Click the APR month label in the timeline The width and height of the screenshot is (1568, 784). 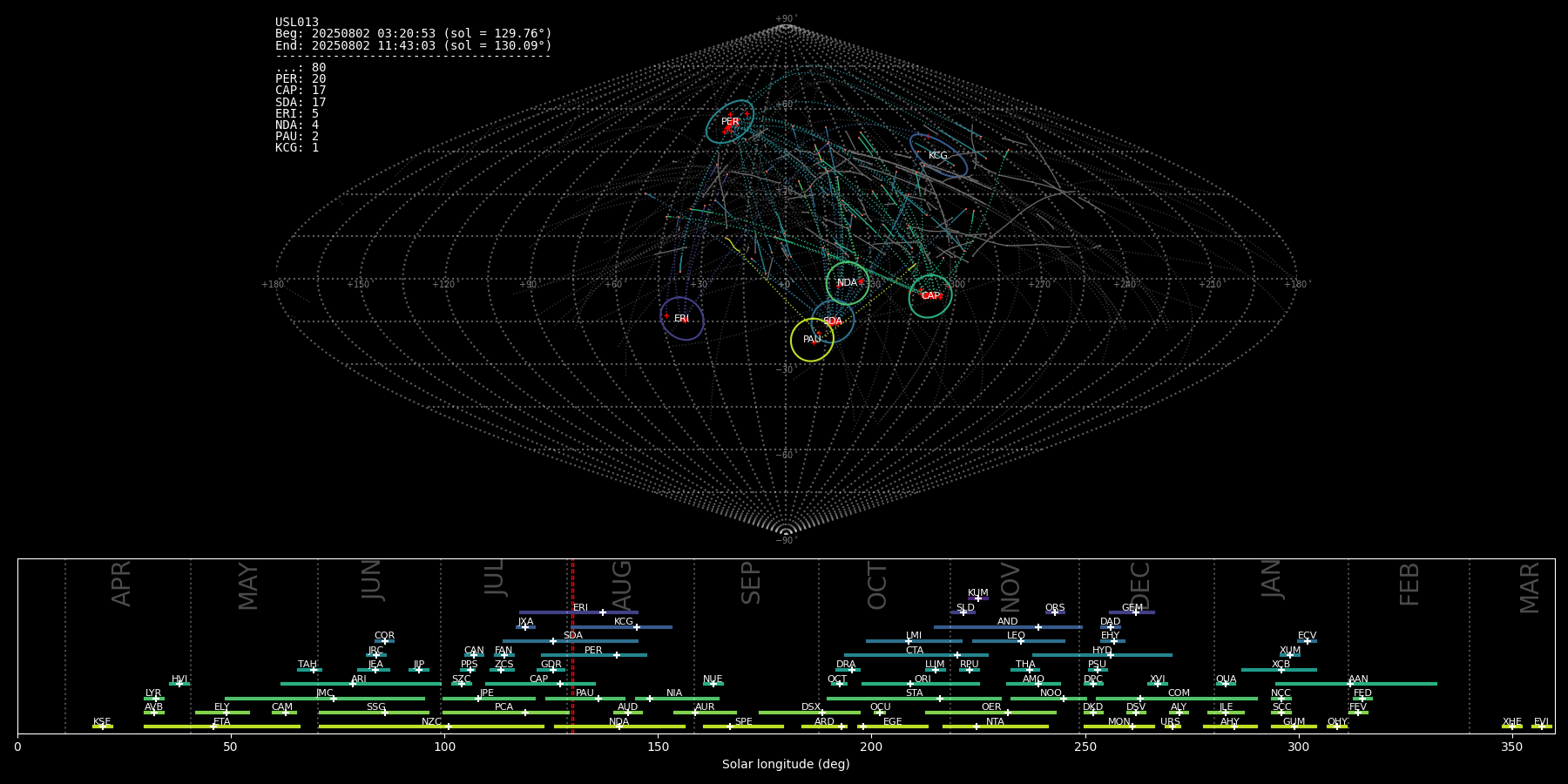(122, 584)
